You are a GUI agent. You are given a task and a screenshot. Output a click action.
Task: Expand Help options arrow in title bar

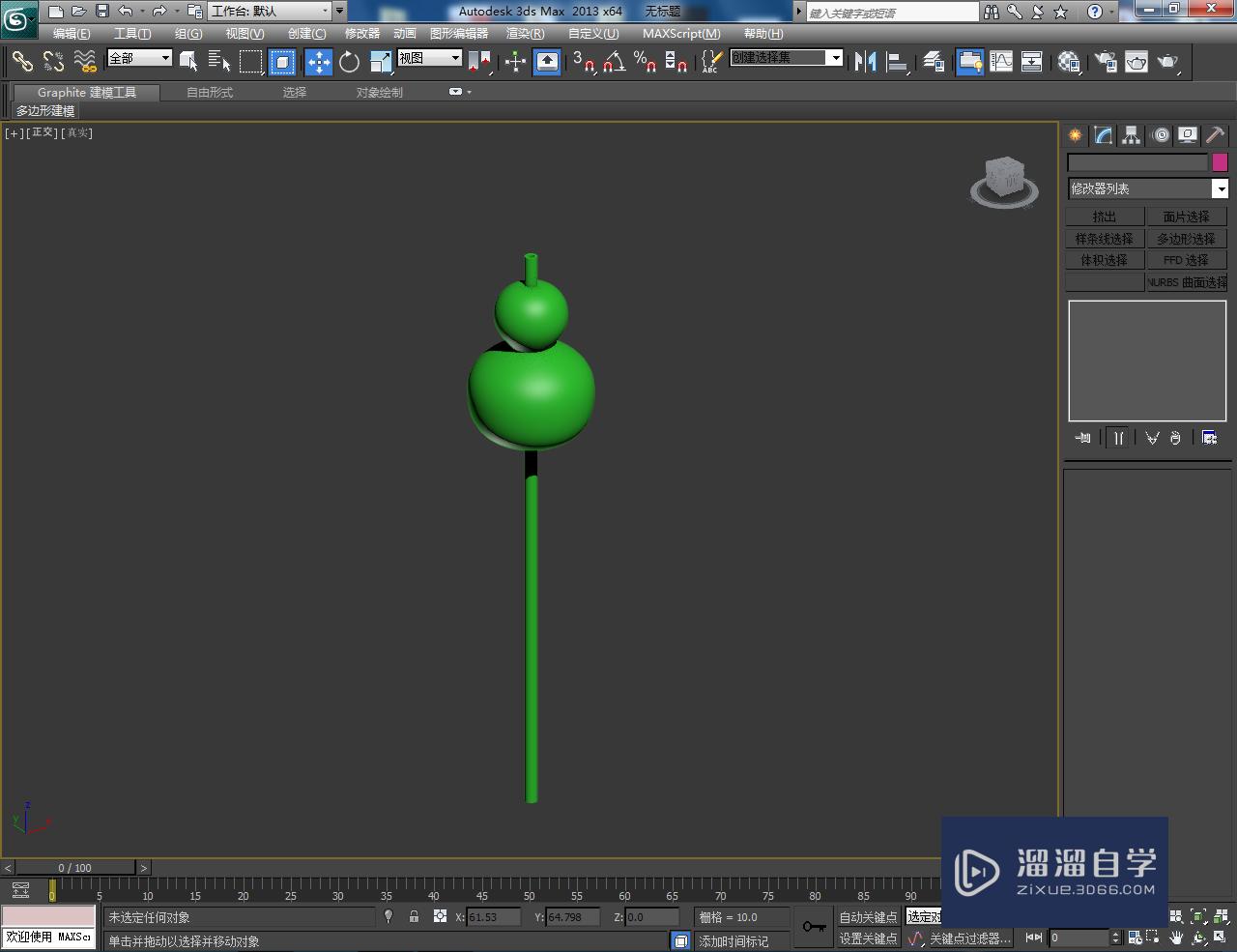(1113, 12)
